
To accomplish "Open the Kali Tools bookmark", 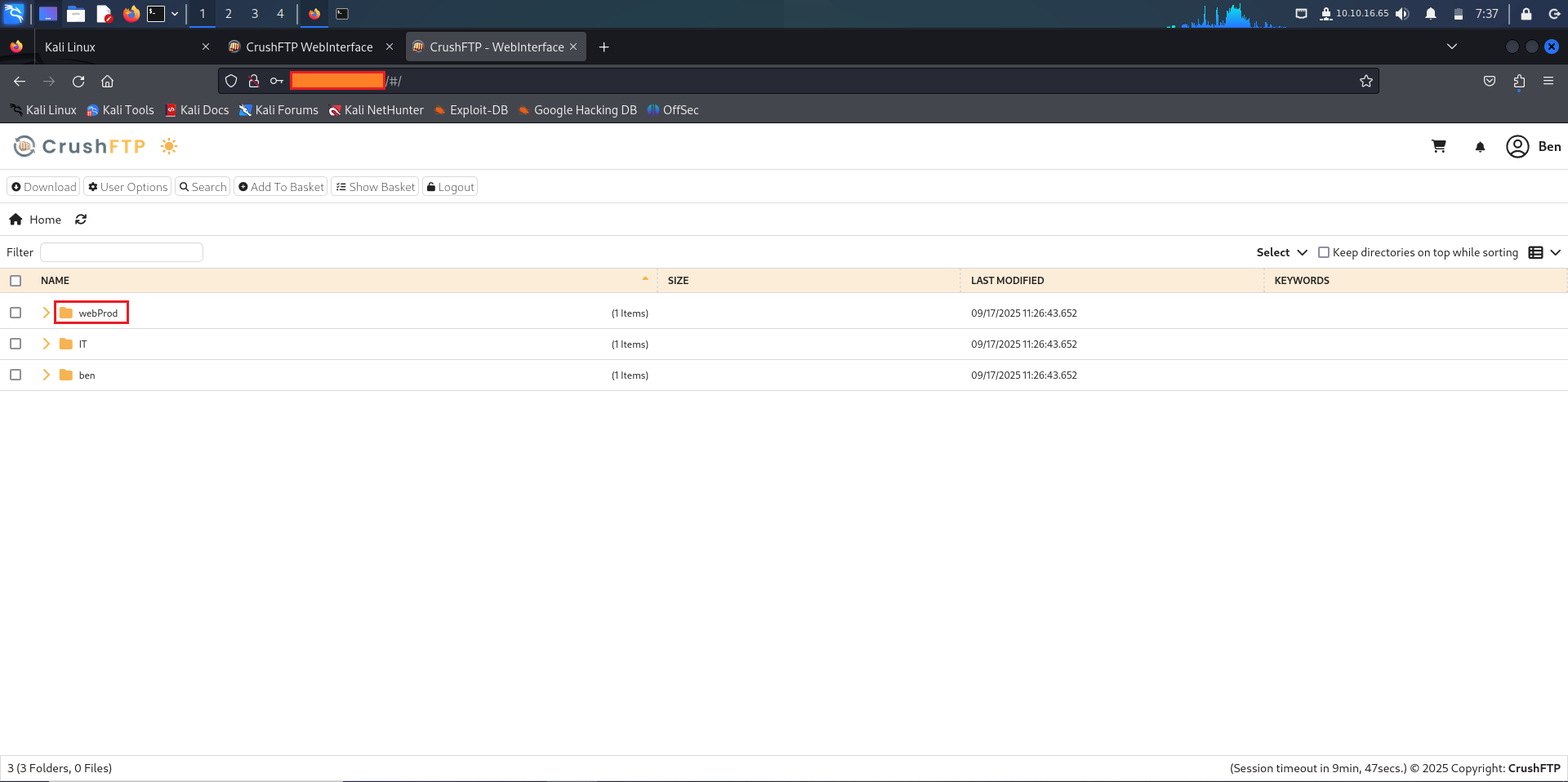I will [121, 110].
